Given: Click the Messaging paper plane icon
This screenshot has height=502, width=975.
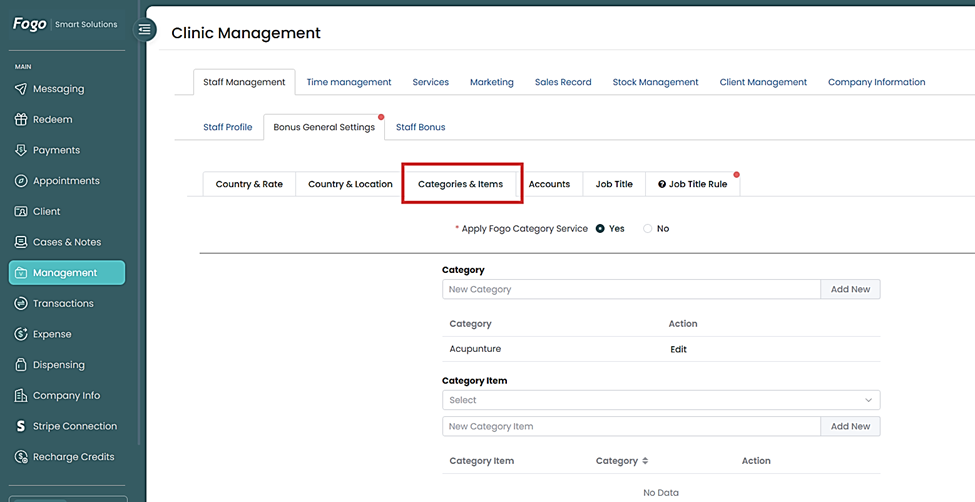Looking at the screenshot, I should point(21,89).
